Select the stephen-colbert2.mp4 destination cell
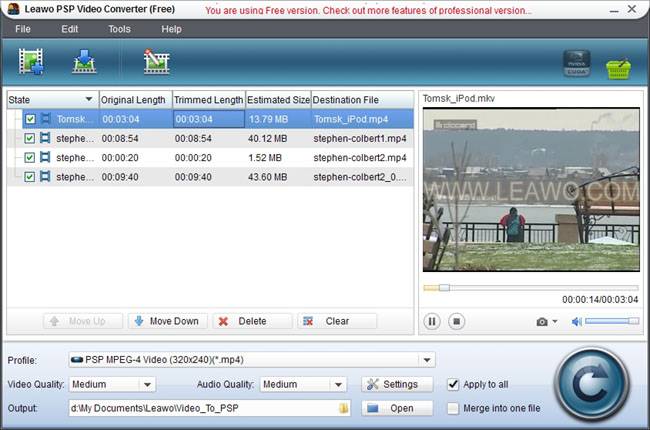Screen dimensions: 650x430 (x=360, y=158)
